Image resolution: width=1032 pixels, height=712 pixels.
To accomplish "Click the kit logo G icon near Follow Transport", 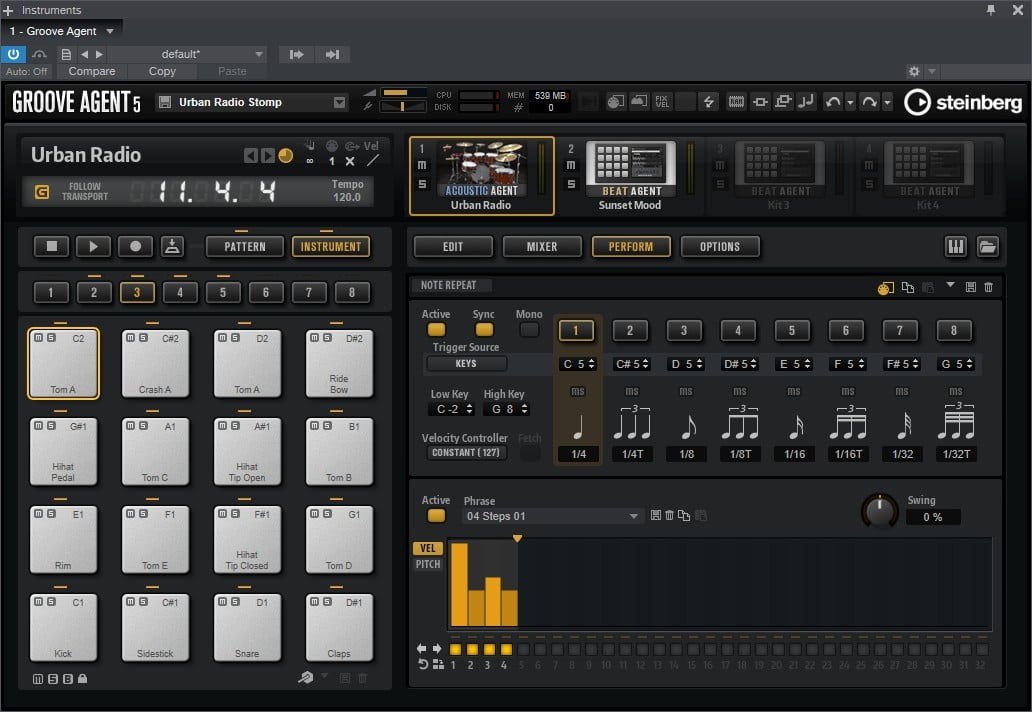I will (41, 192).
